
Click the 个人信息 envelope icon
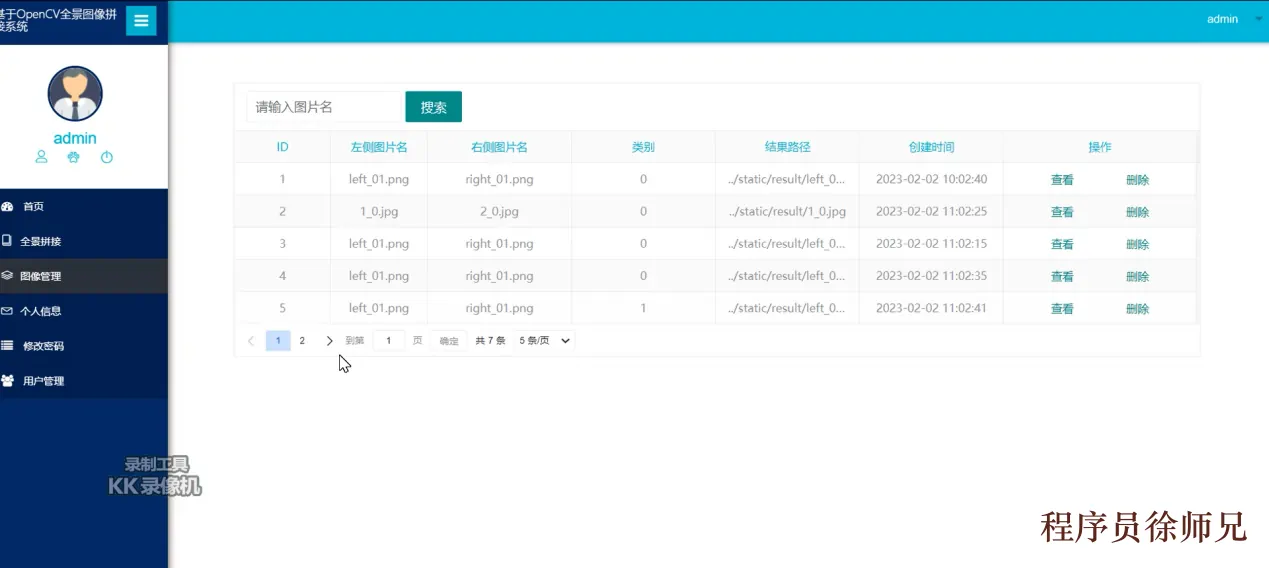pyautogui.click(x=7, y=311)
